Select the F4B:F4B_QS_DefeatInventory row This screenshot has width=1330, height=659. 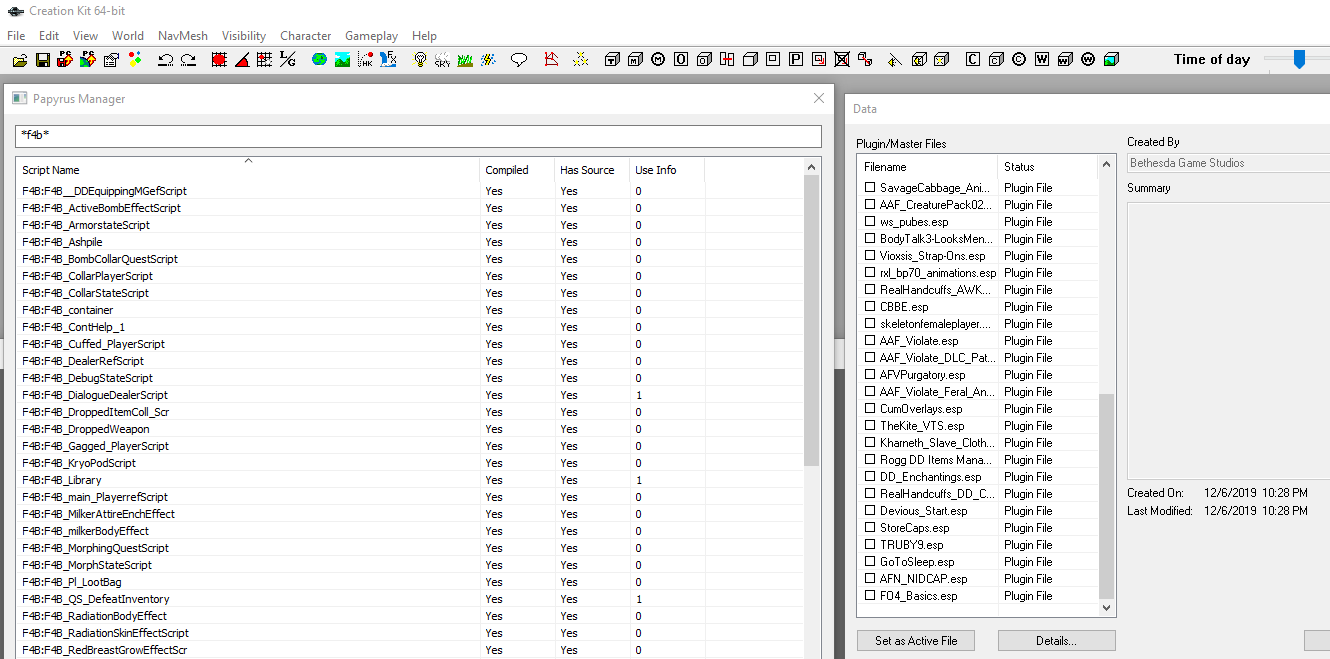(x=410, y=599)
